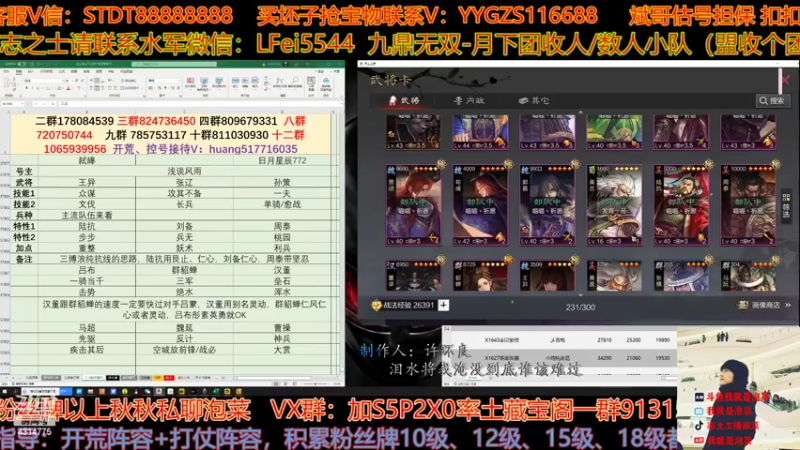
Task: Click the Excel title bar search box
Action: 174,64
